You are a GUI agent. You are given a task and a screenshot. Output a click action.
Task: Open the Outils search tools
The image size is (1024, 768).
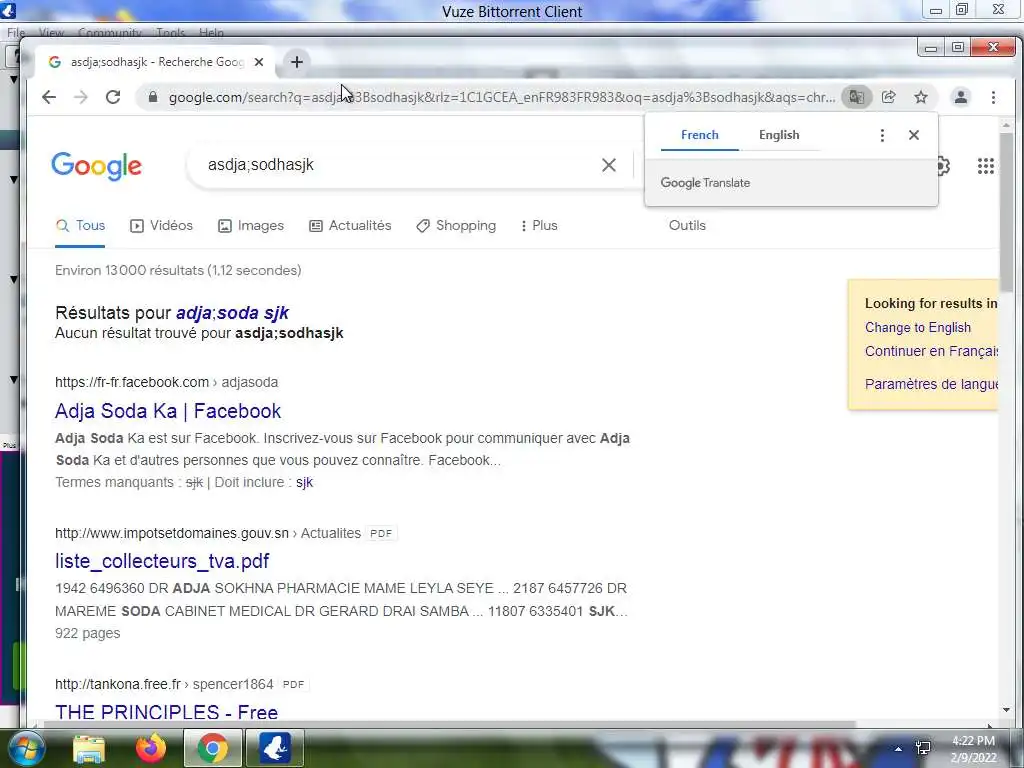[x=687, y=226]
